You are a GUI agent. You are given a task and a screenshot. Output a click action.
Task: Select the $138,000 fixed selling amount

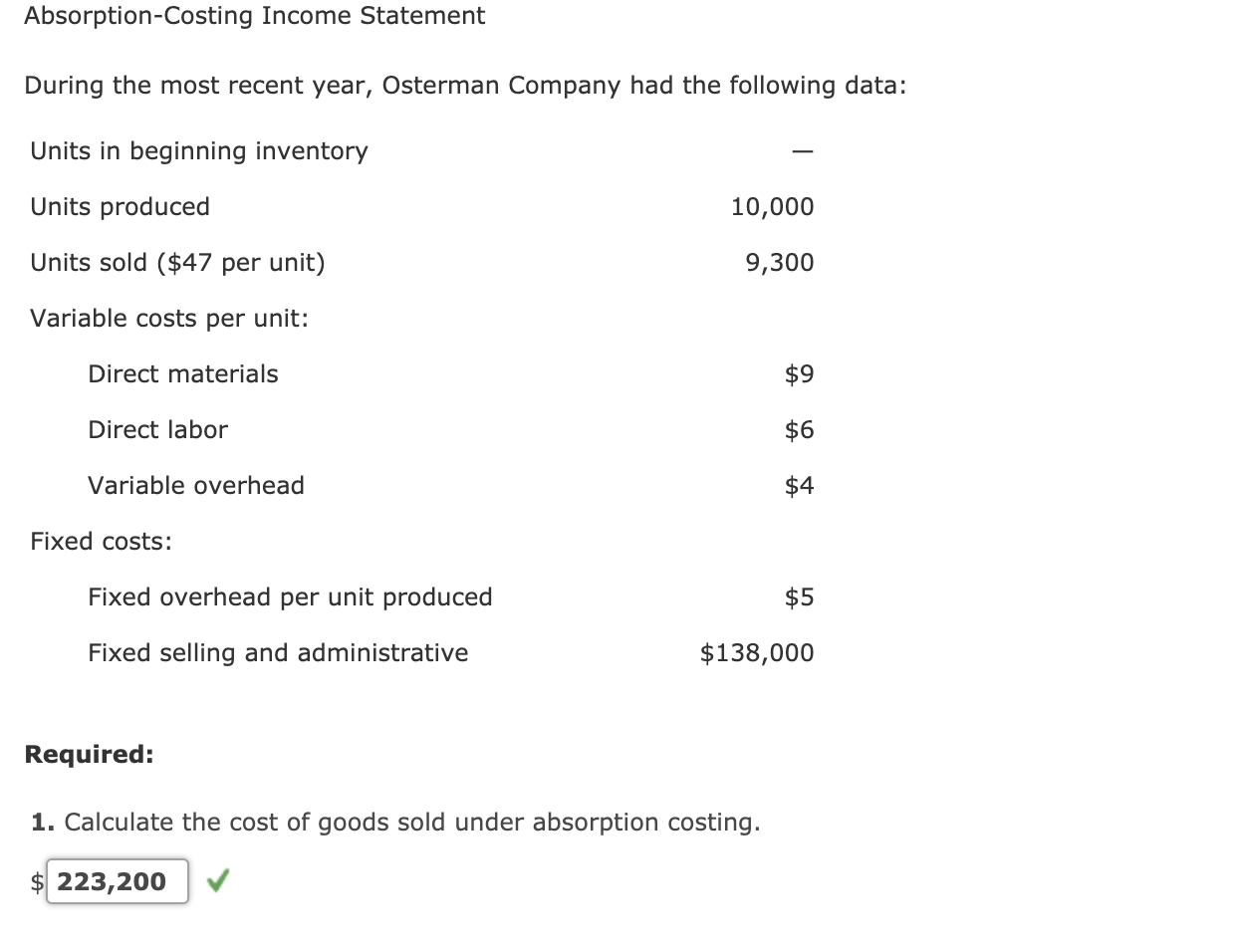click(756, 652)
